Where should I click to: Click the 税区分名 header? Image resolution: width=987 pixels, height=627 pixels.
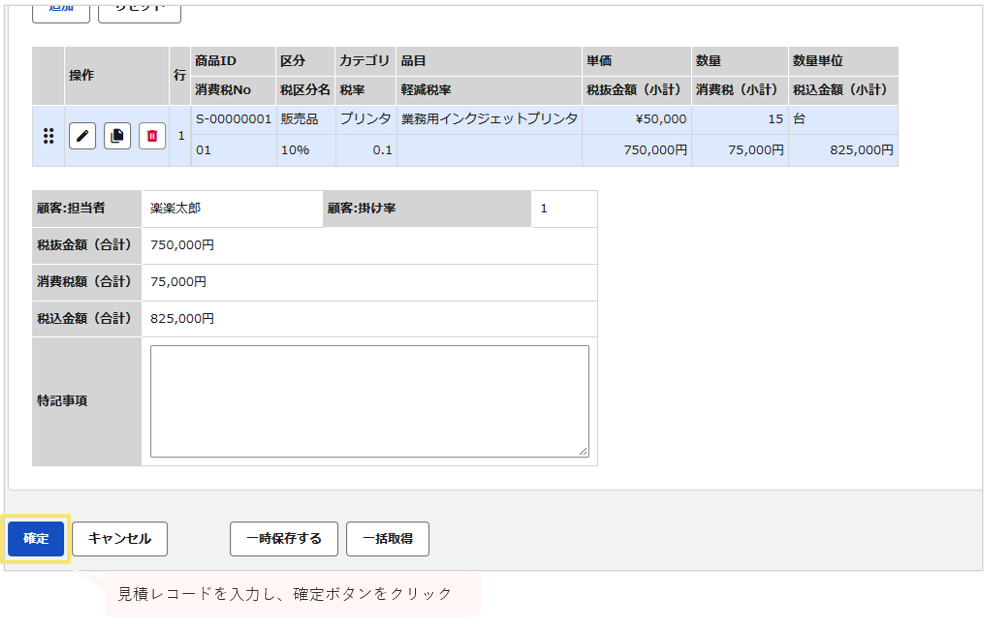(305, 90)
